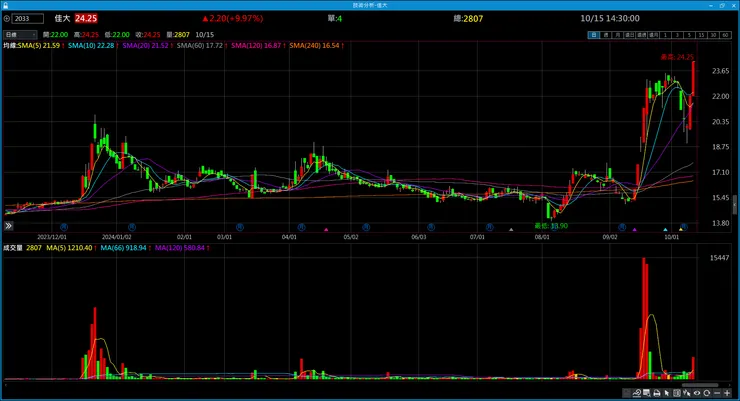Click the crosshair-cursor tool icon in bottom toolbar

click(x=687, y=393)
